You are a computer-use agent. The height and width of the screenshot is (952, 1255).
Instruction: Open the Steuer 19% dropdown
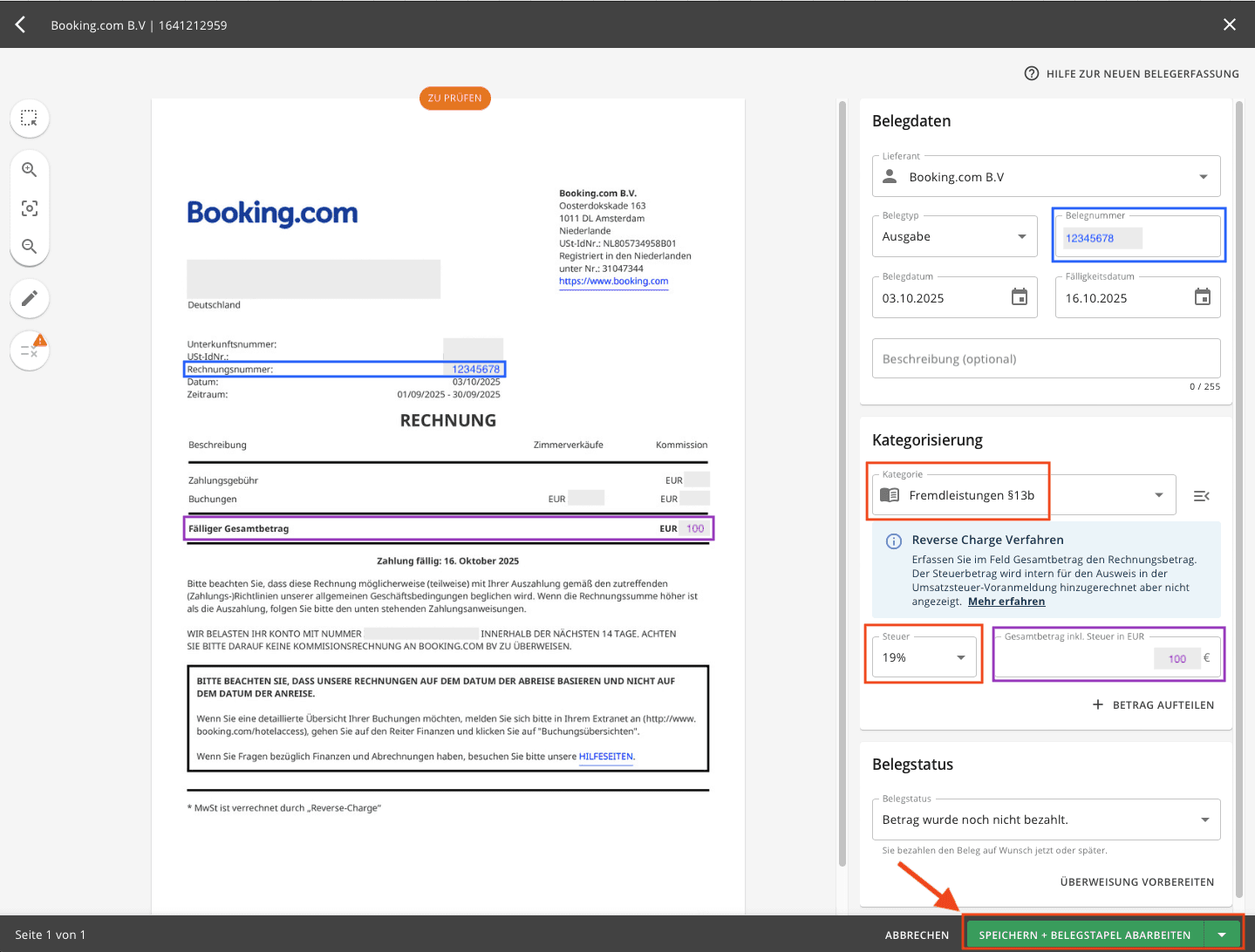click(x=924, y=657)
